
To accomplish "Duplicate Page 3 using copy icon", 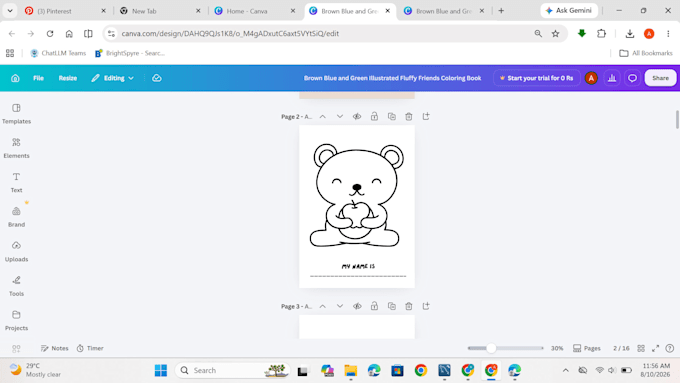I will pyautogui.click(x=392, y=306).
